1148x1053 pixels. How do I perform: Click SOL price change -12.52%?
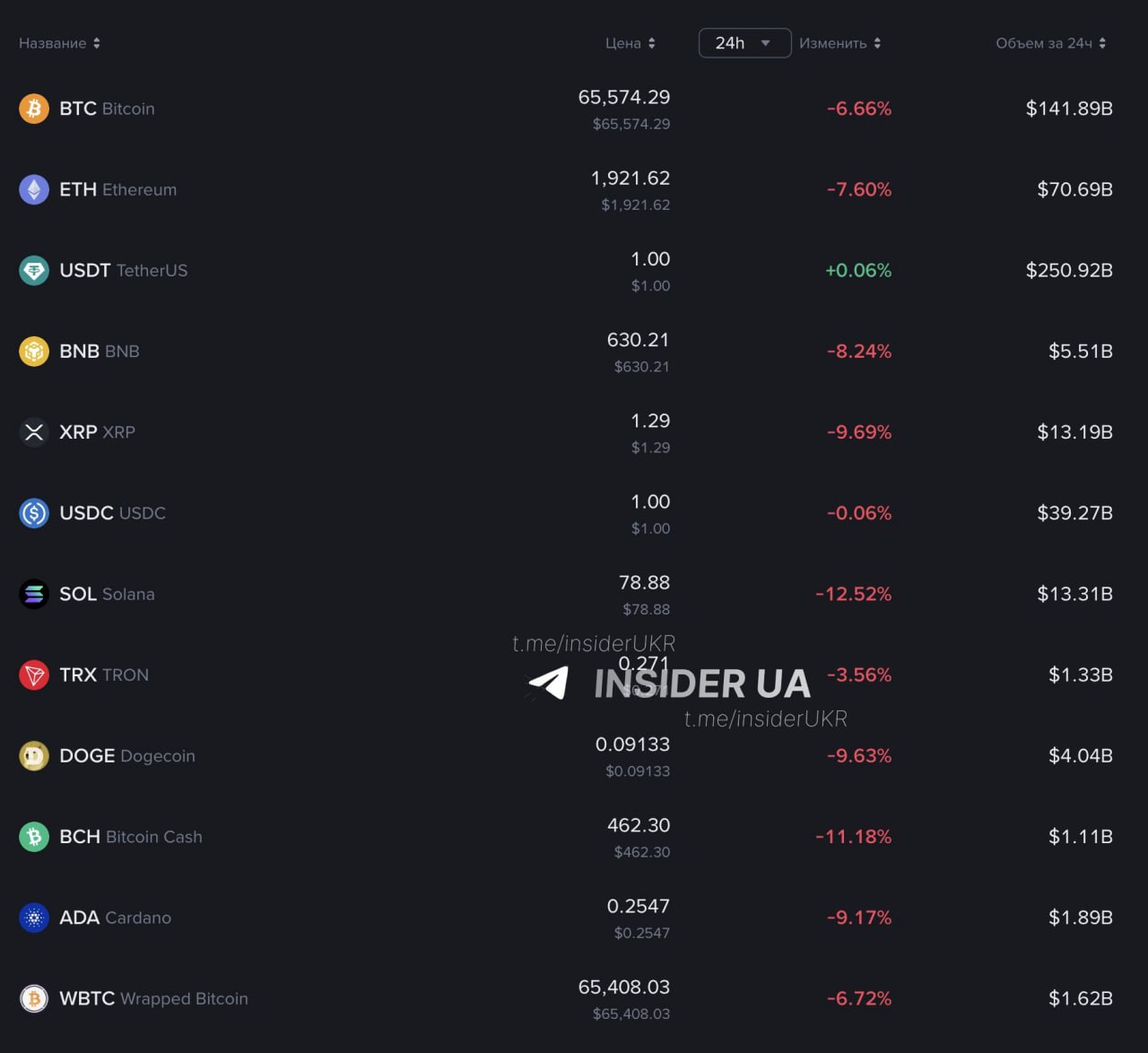(x=853, y=594)
